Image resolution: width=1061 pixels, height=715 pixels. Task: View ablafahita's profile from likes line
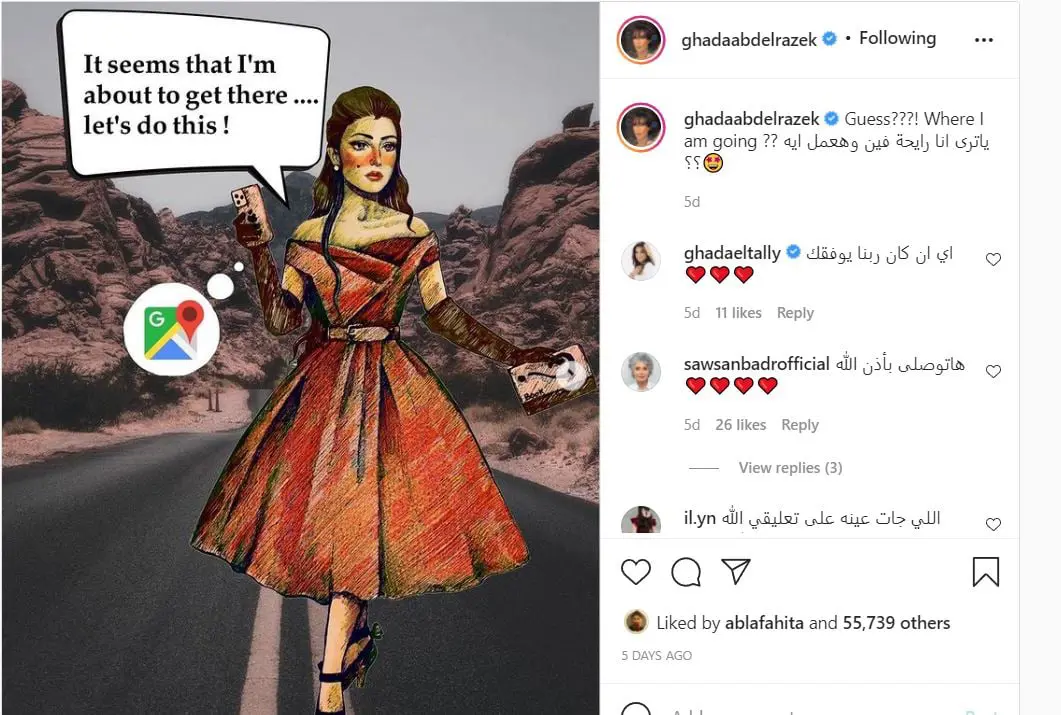point(764,622)
